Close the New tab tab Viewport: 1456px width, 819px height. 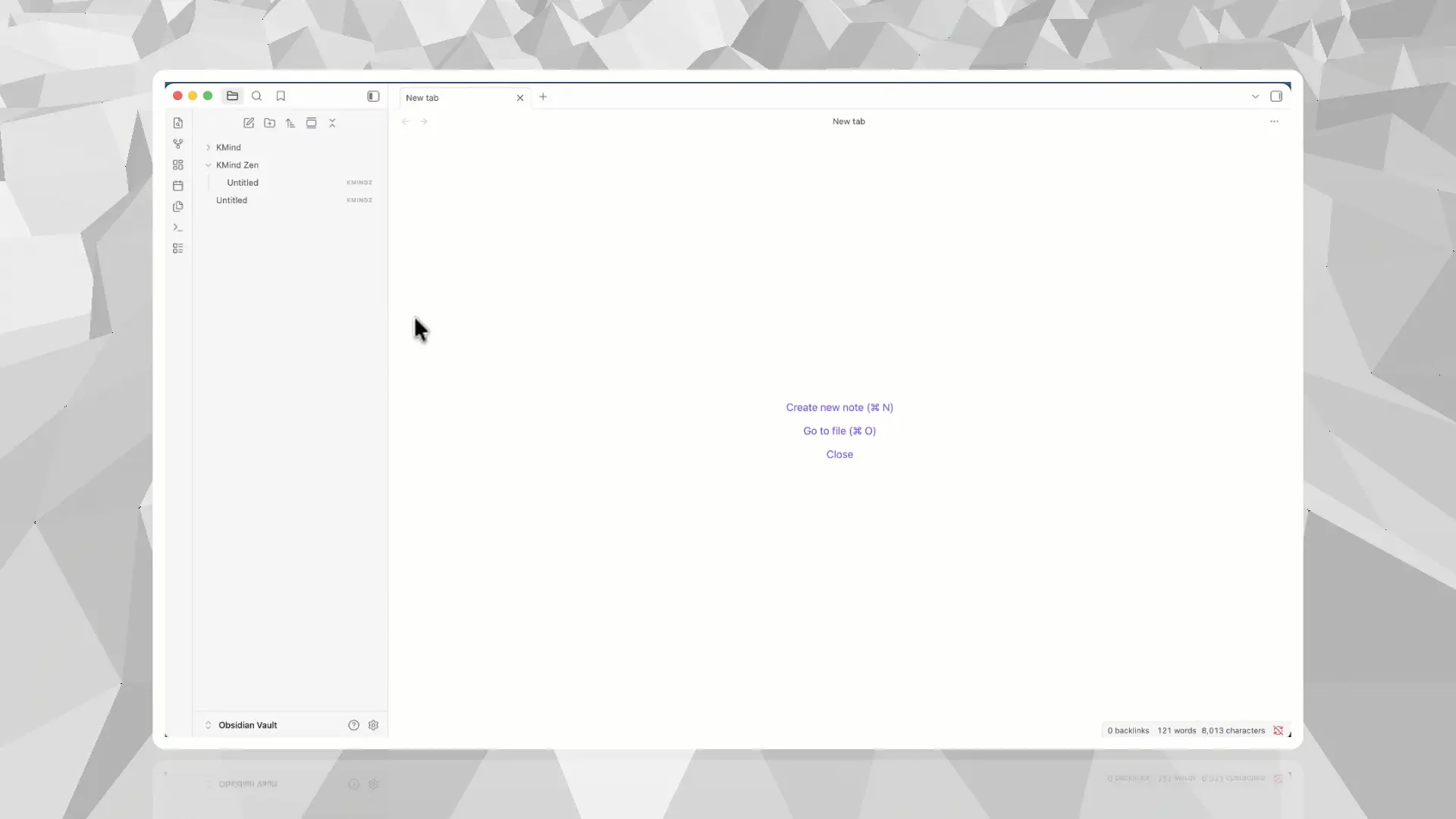tap(520, 98)
